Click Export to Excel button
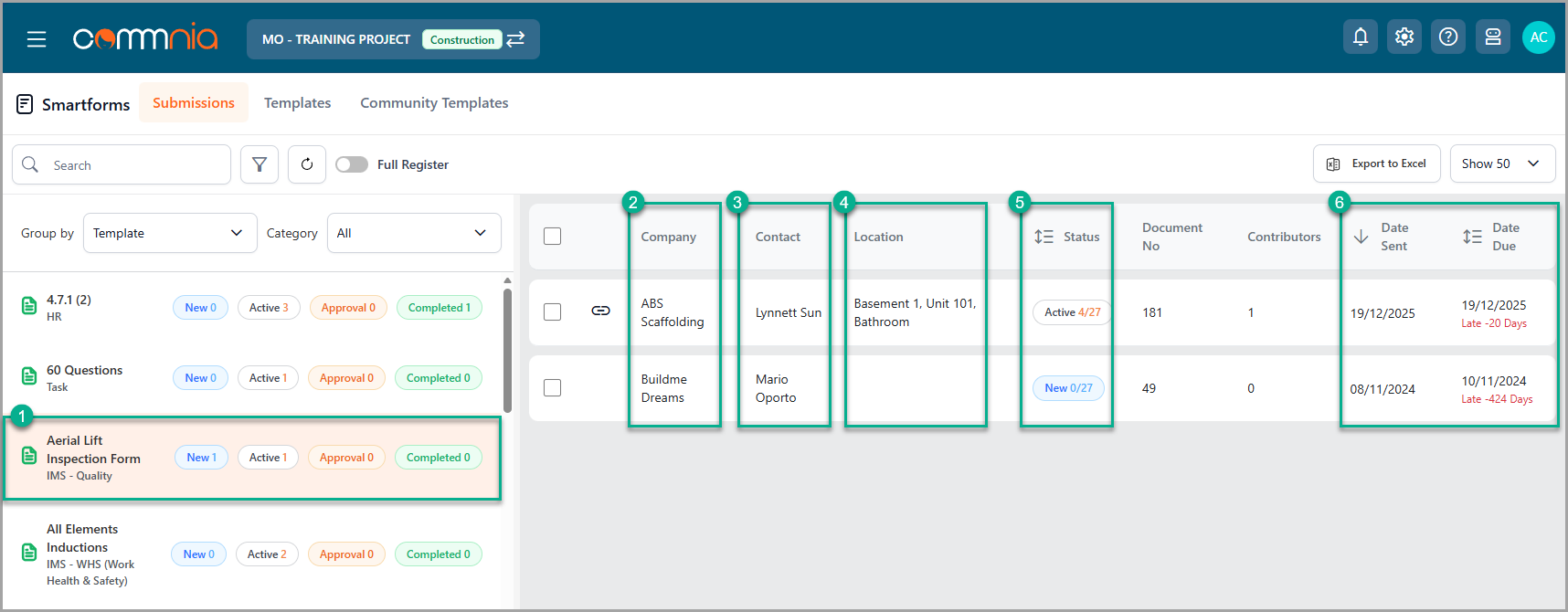1568x612 pixels. (1376, 164)
